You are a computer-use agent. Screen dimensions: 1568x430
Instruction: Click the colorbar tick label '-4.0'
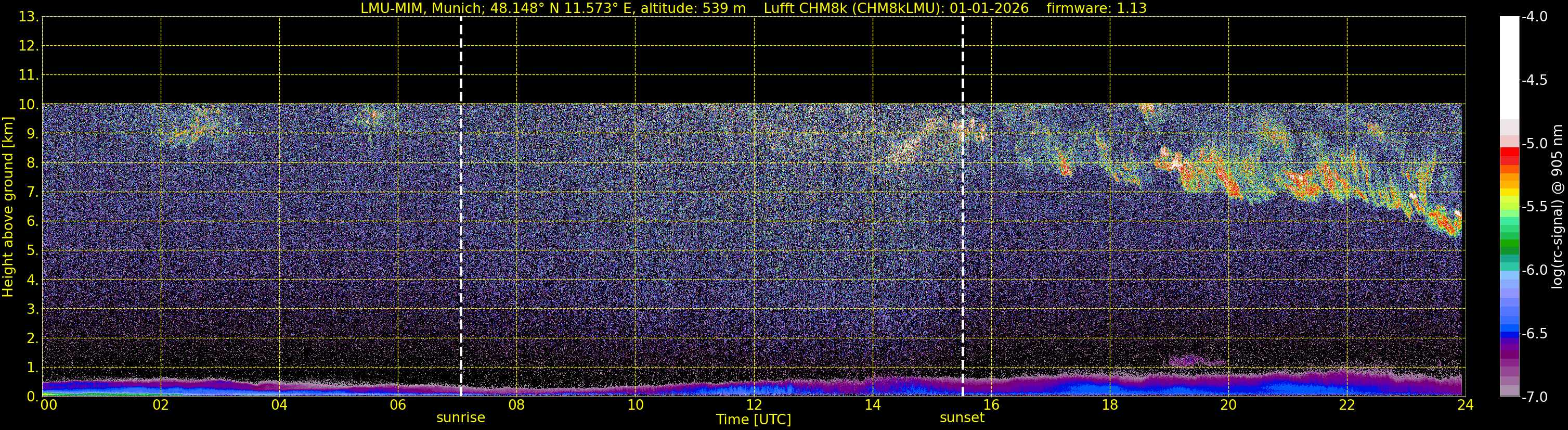click(1534, 17)
